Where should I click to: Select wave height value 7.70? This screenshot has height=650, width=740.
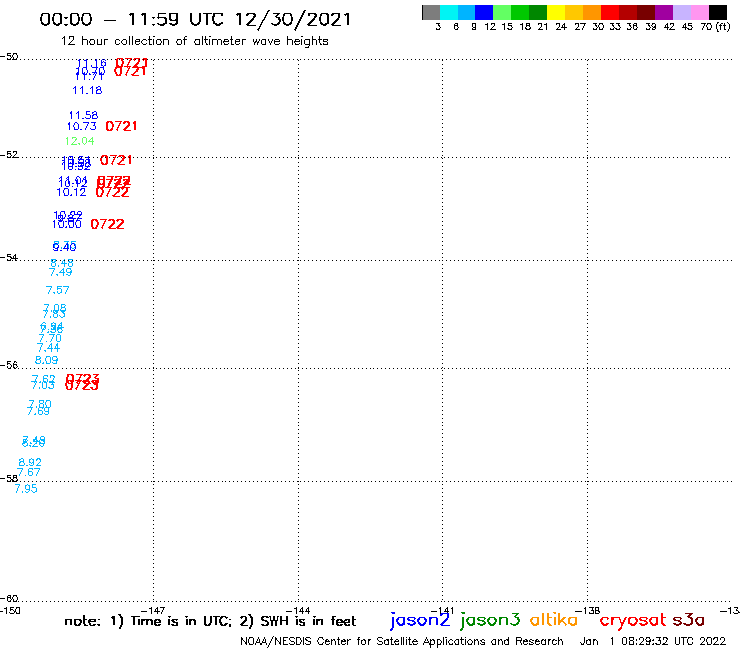[50, 338]
